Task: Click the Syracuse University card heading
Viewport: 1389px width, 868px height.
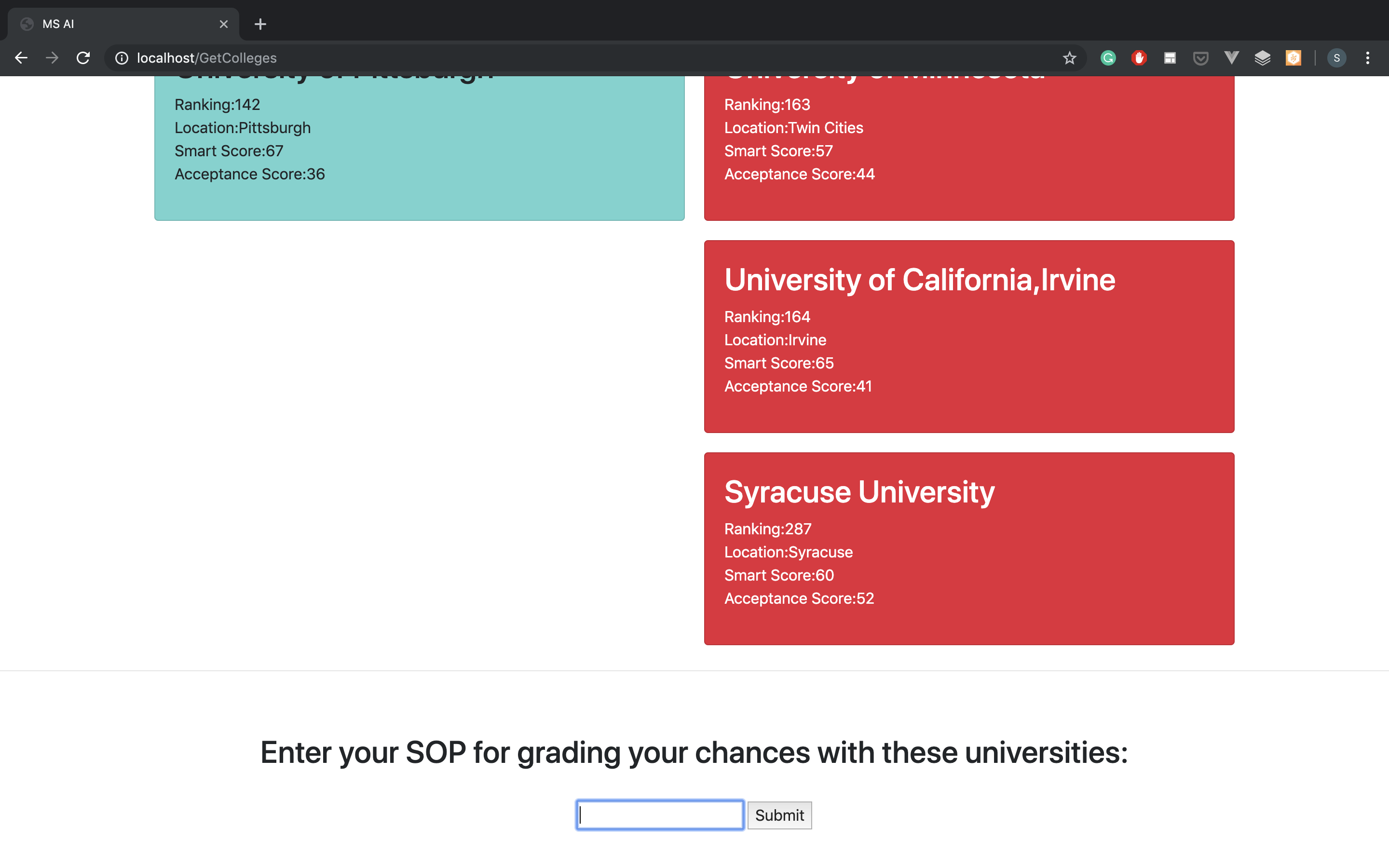Action: [x=858, y=492]
